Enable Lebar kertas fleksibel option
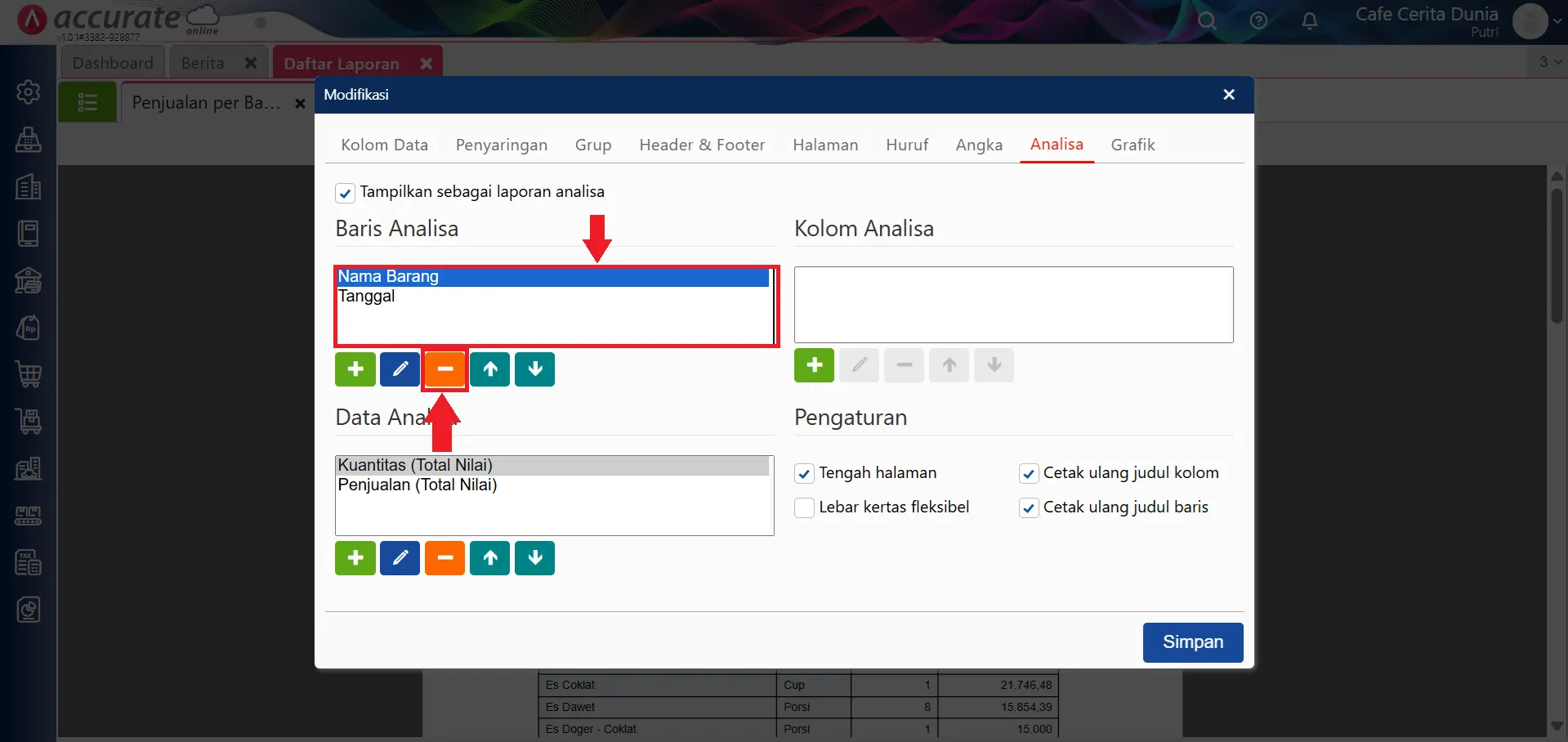 pyautogui.click(x=804, y=507)
